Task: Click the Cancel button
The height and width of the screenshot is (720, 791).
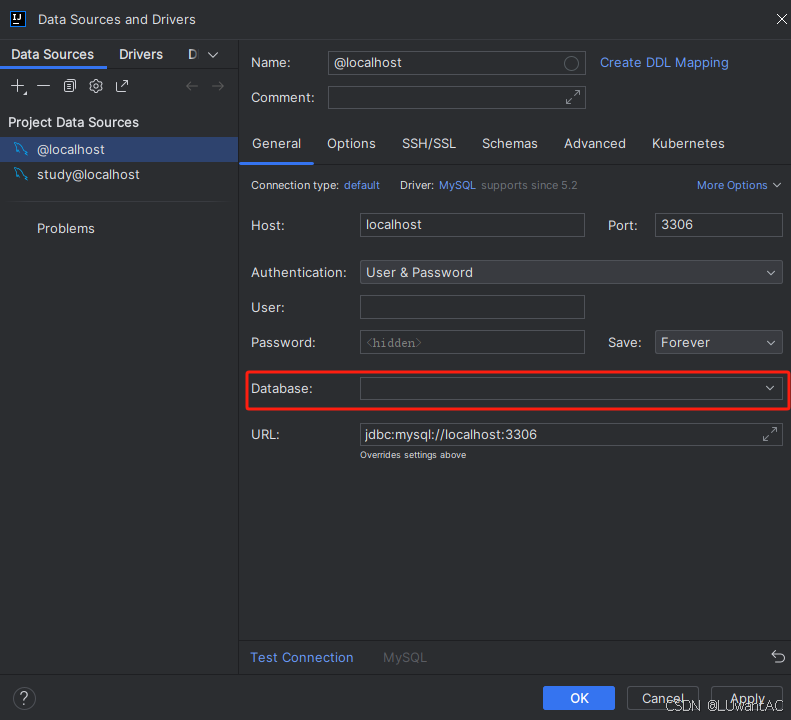Action: click(662, 698)
